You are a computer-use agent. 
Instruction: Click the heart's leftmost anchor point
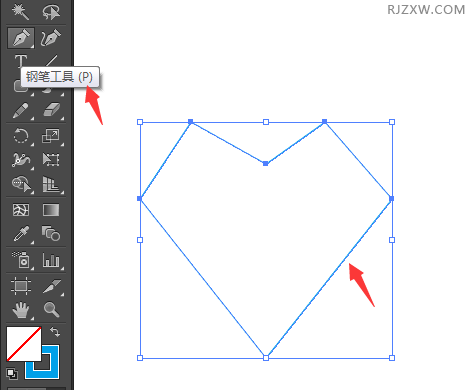140,198
